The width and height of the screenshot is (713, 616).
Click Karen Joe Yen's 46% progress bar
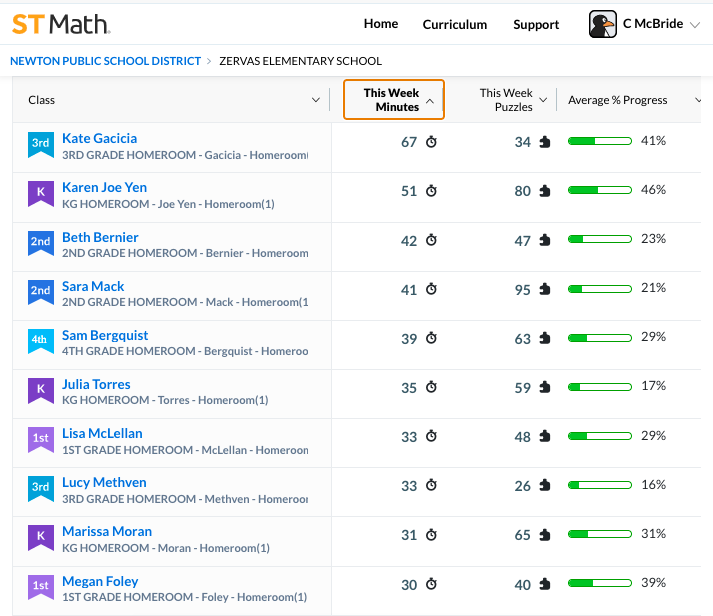coord(600,190)
